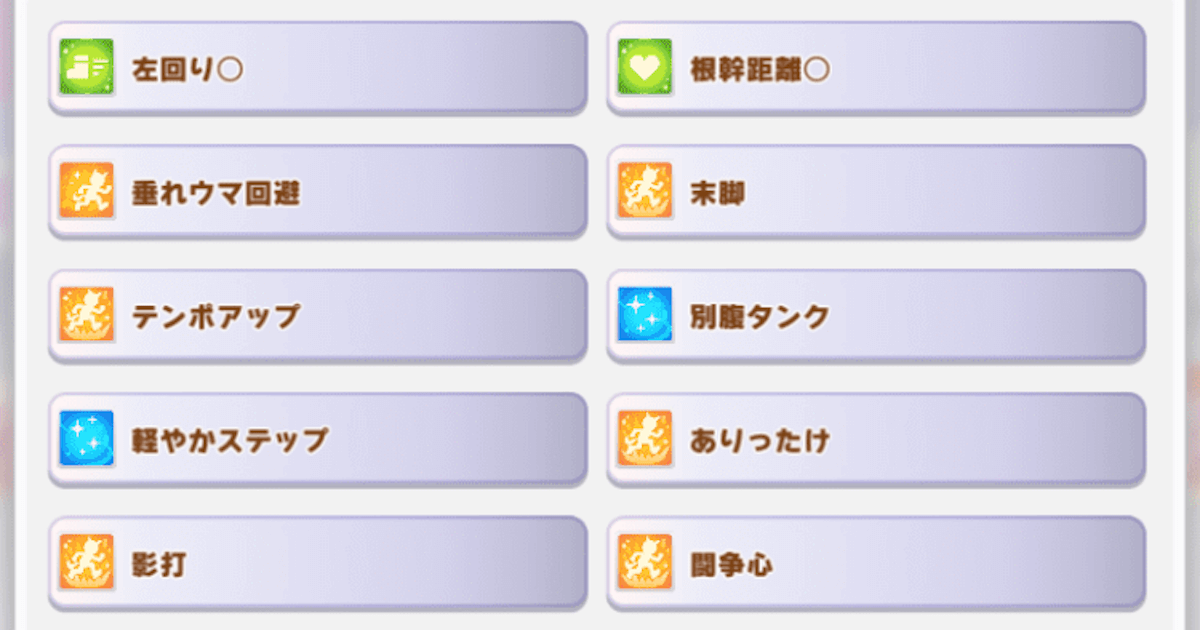Click the orange icon for テンポアップ
This screenshot has height=630, width=1200.
pos(86,315)
